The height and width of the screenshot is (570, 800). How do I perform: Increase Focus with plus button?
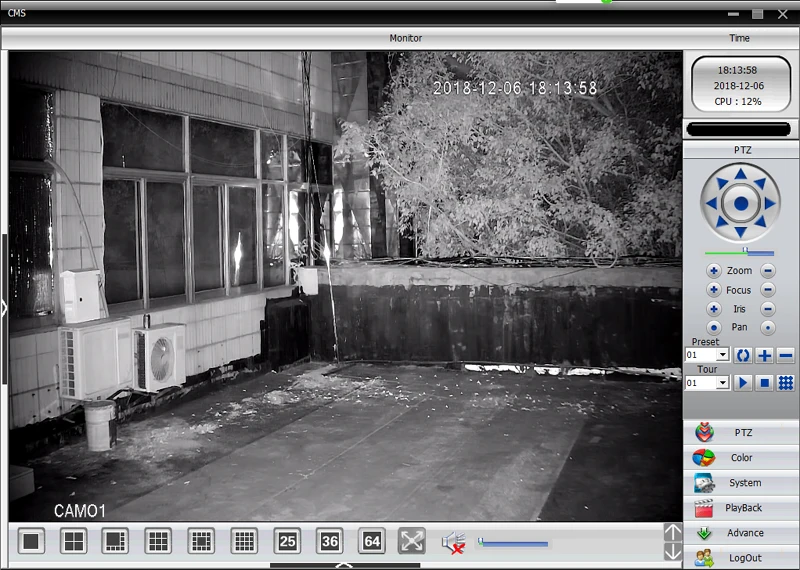click(714, 290)
